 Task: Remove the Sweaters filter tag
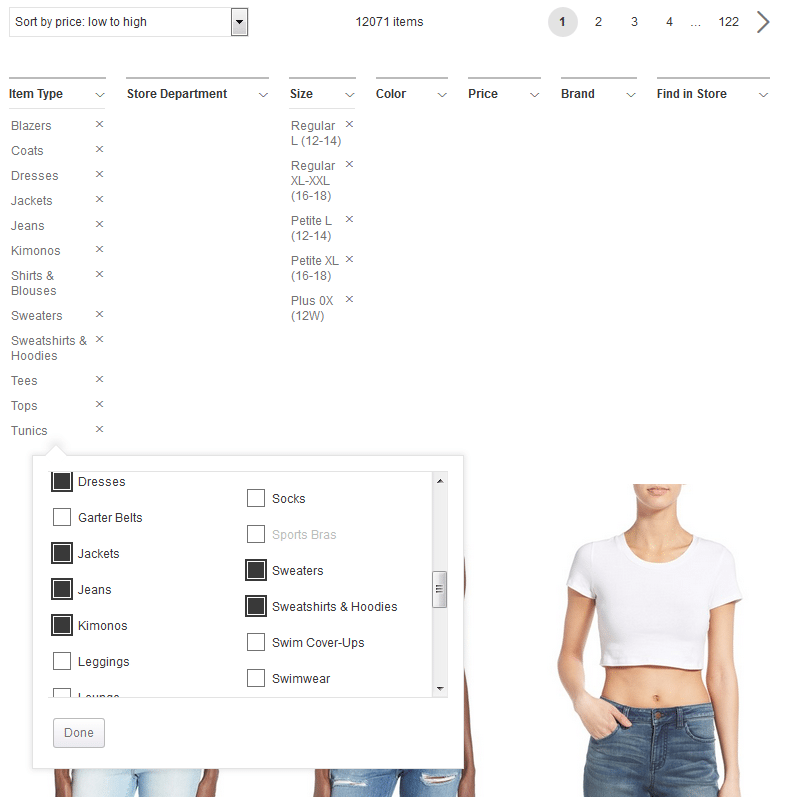[x=100, y=315]
